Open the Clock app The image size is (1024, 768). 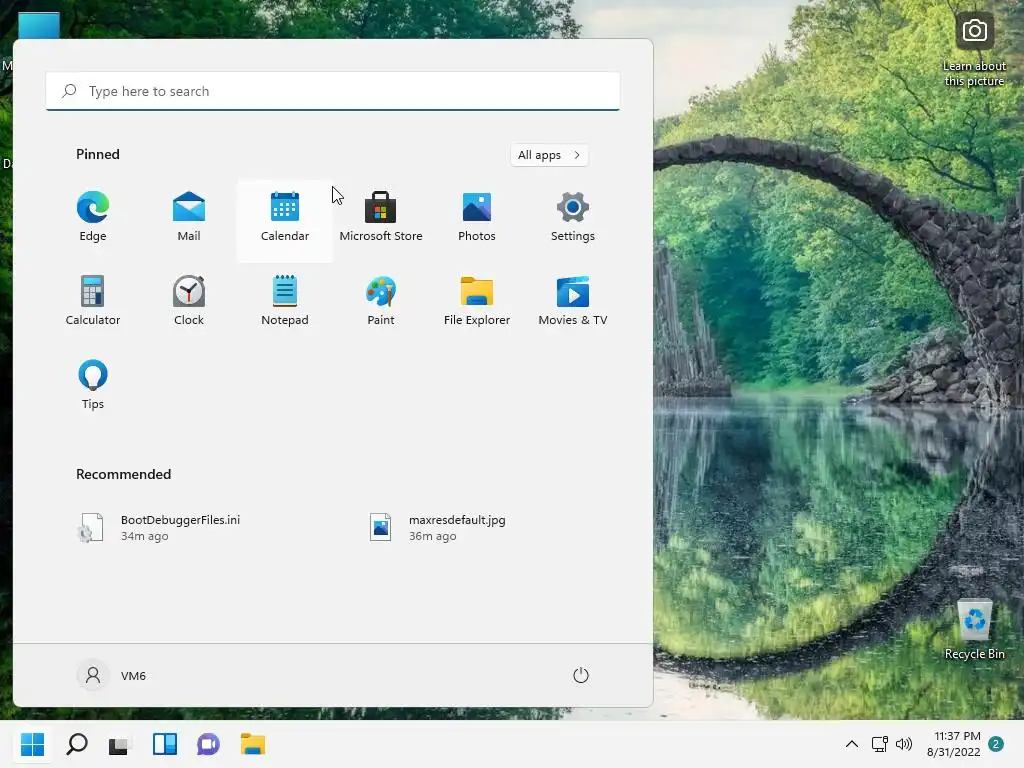[189, 302]
